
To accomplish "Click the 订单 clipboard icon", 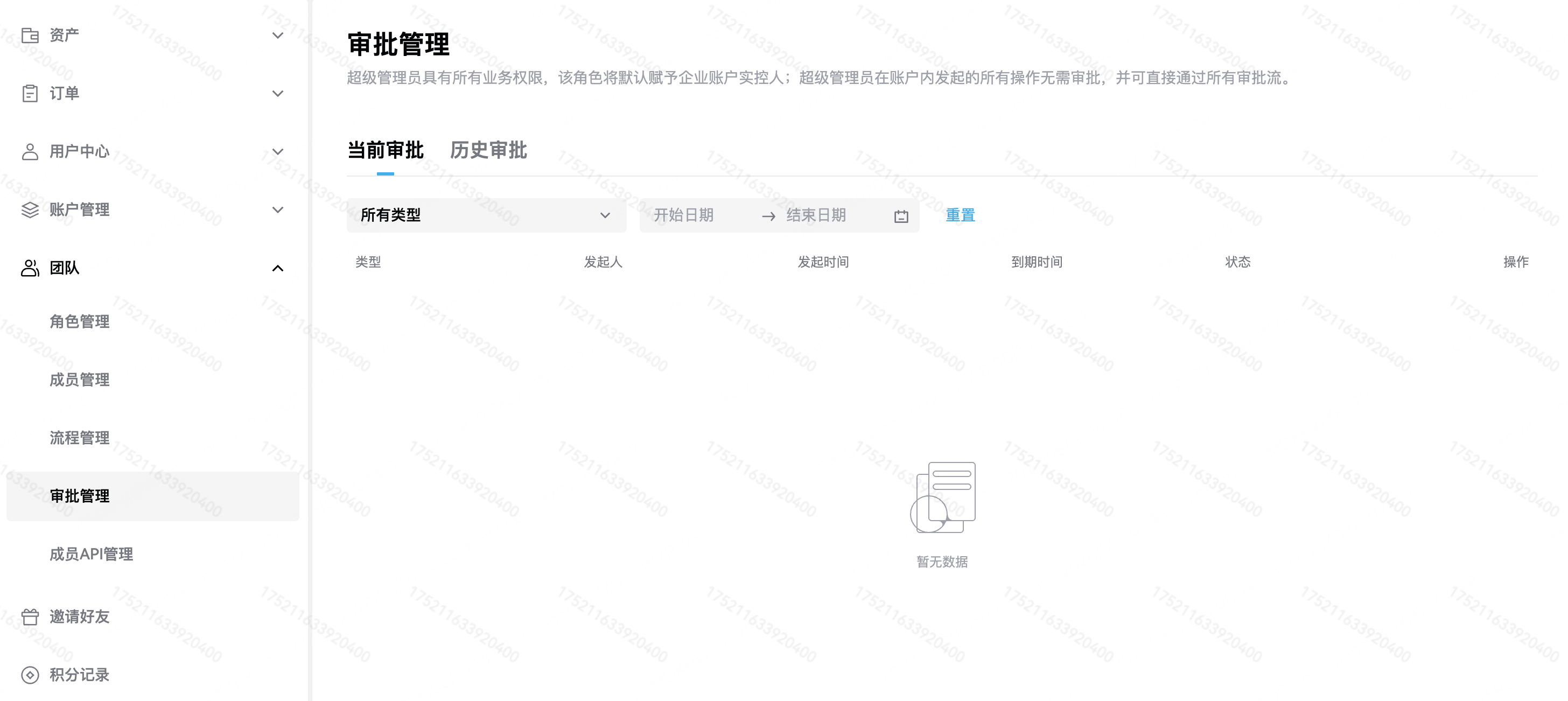I will (x=30, y=94).
